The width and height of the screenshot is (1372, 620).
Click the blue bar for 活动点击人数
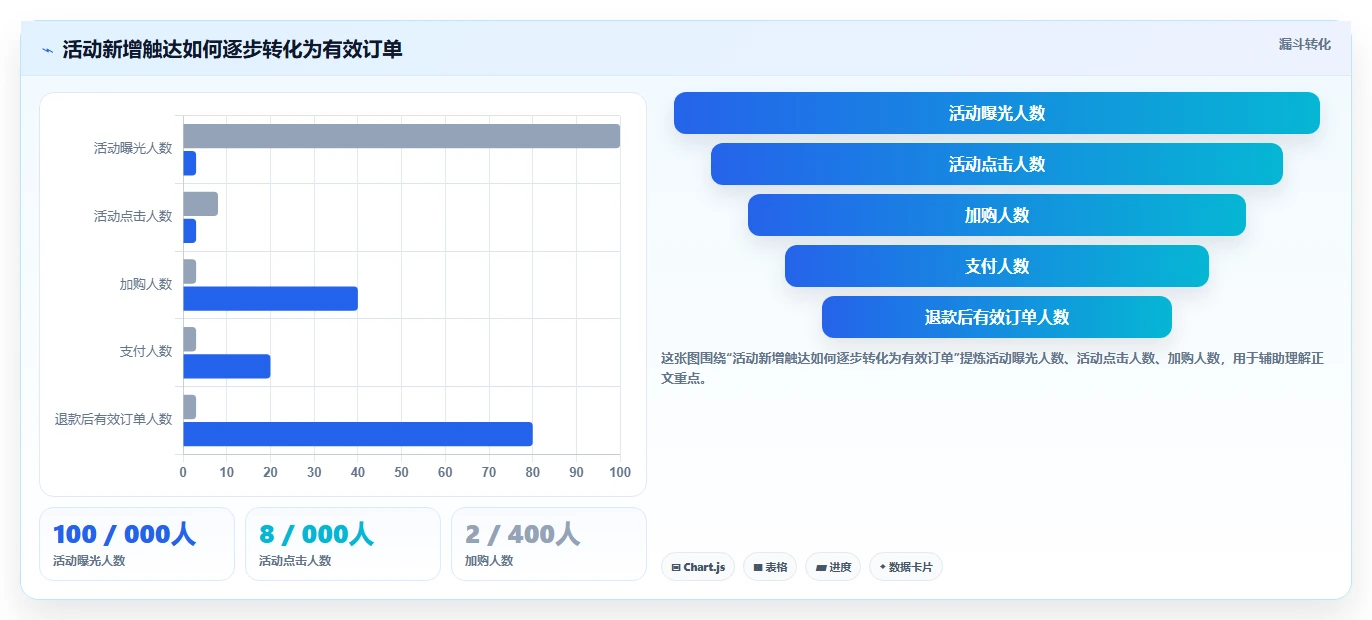click(189, 231)
